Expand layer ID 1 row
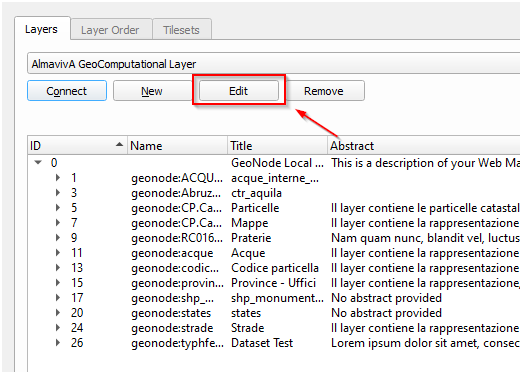Viewport: 523px width, 373px height. click(x=58, y=177)
